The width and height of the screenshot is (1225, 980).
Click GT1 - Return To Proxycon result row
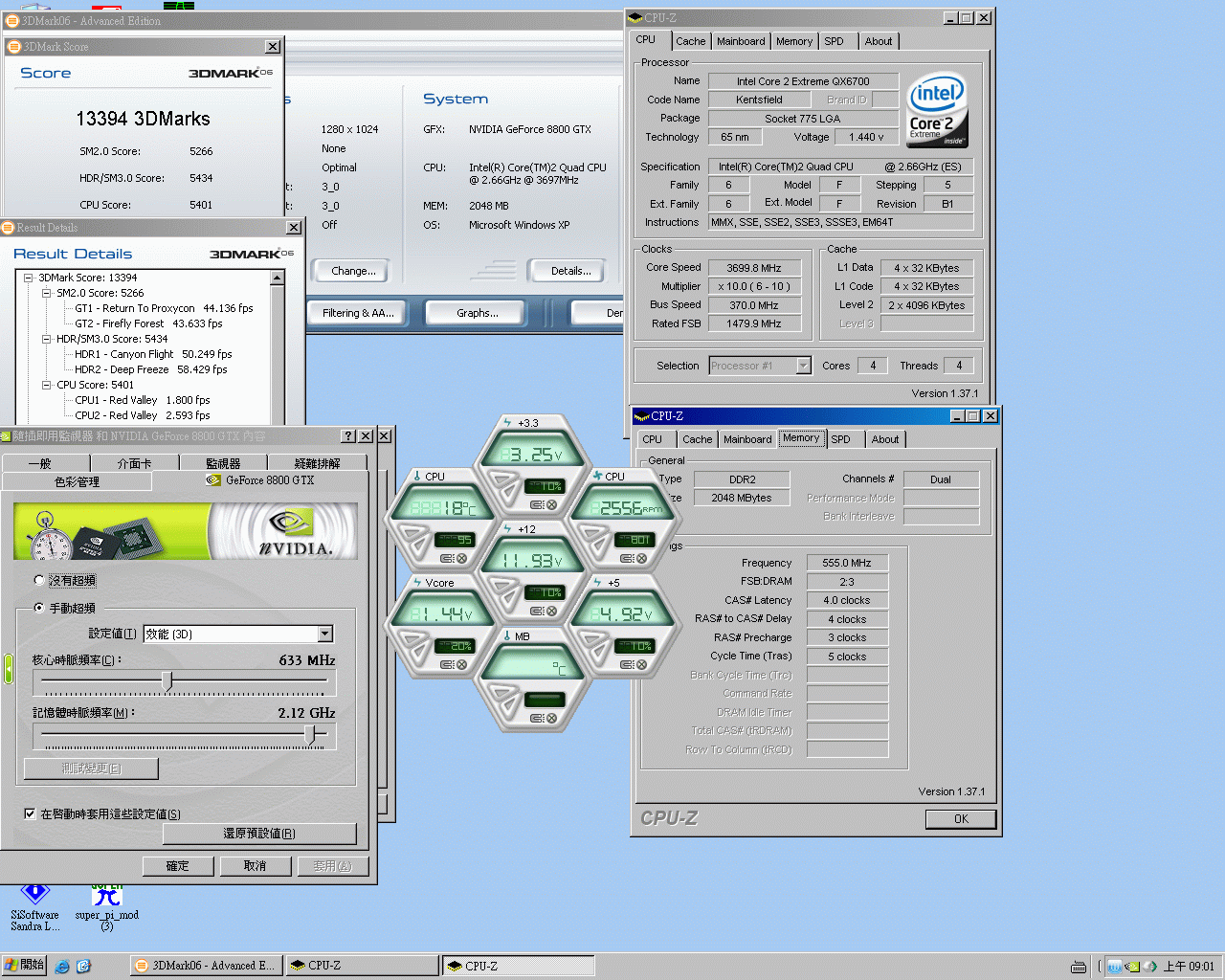[164, 308]
